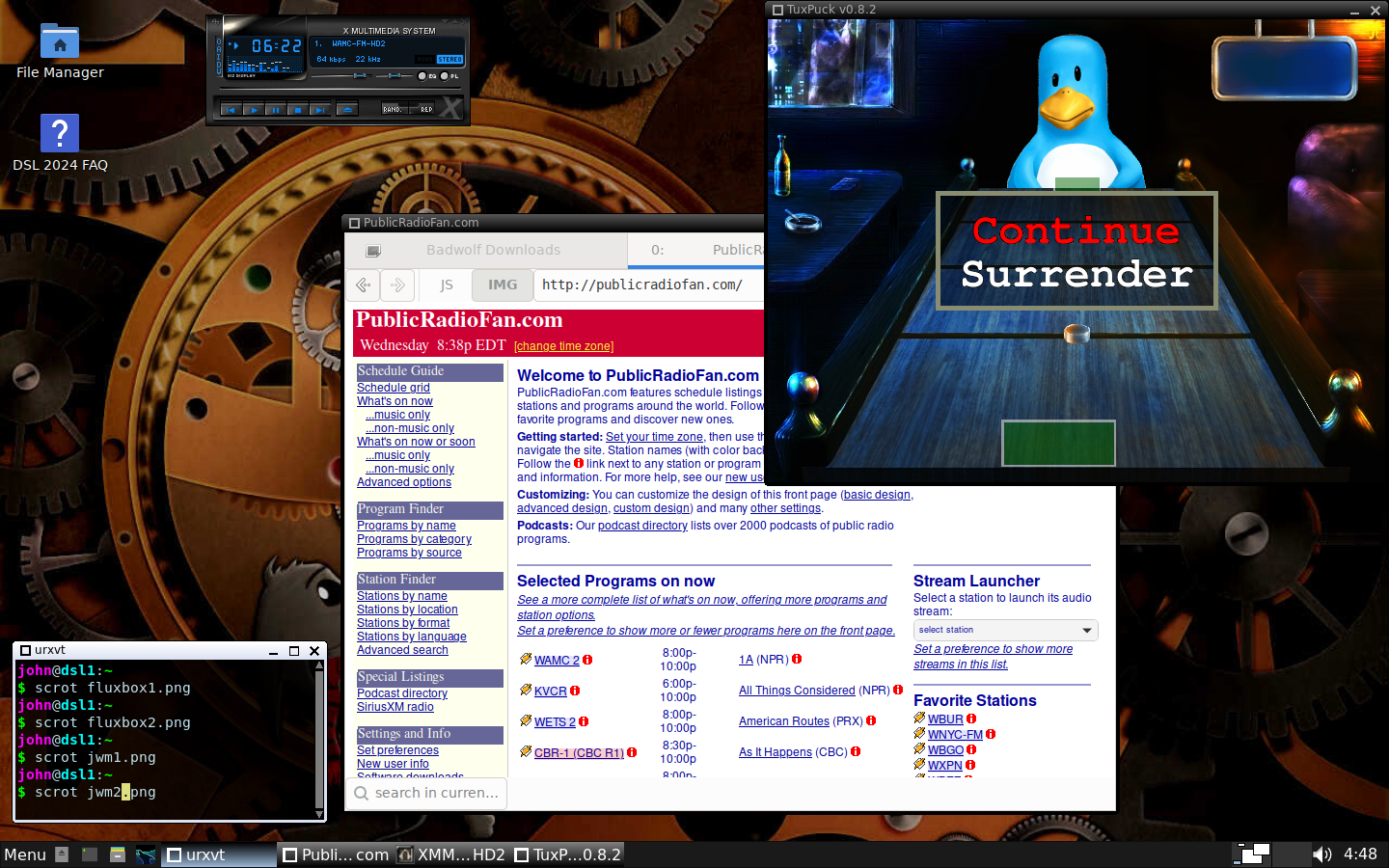Open the American Routes program link

(x=784, y=721)
